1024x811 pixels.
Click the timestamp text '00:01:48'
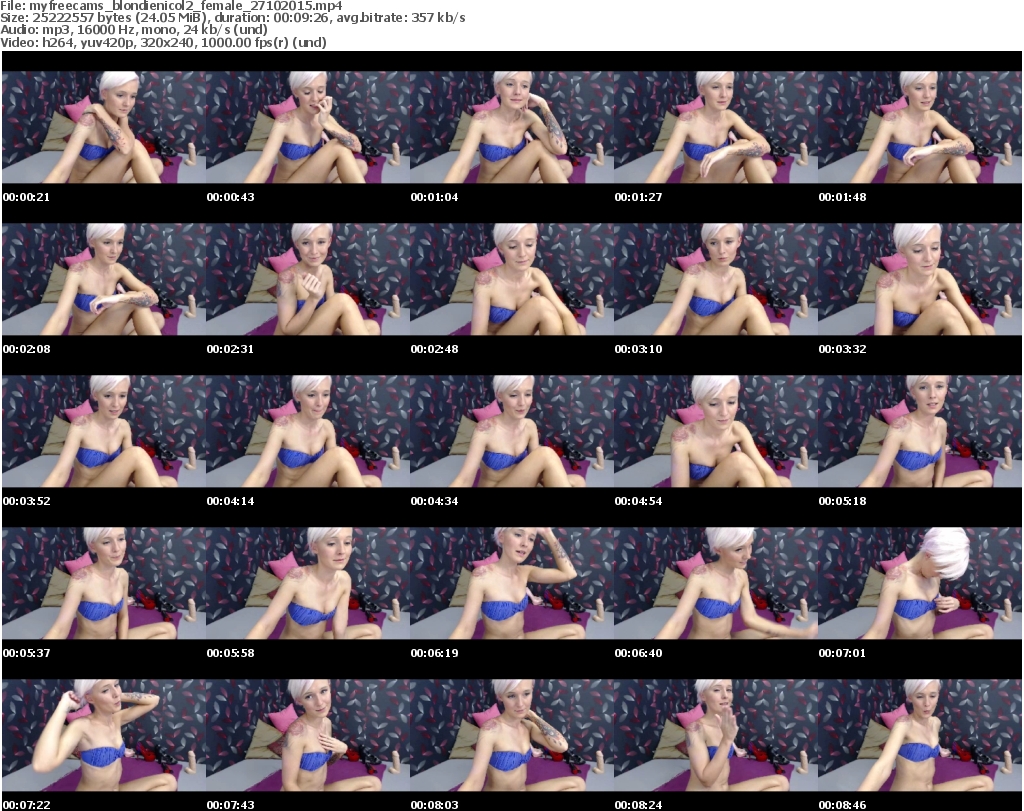[x=842, y=197]
